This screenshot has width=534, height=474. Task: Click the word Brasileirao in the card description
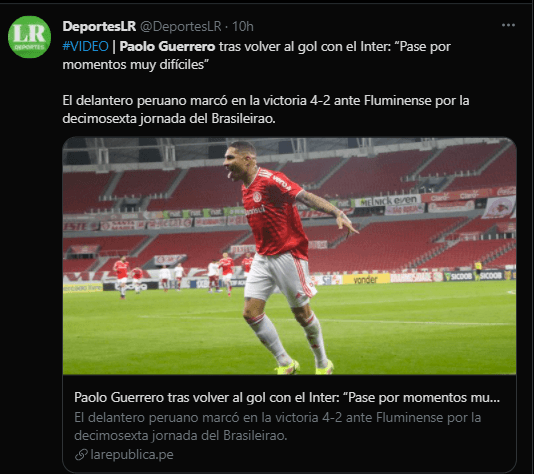click(x=255, y=436)
